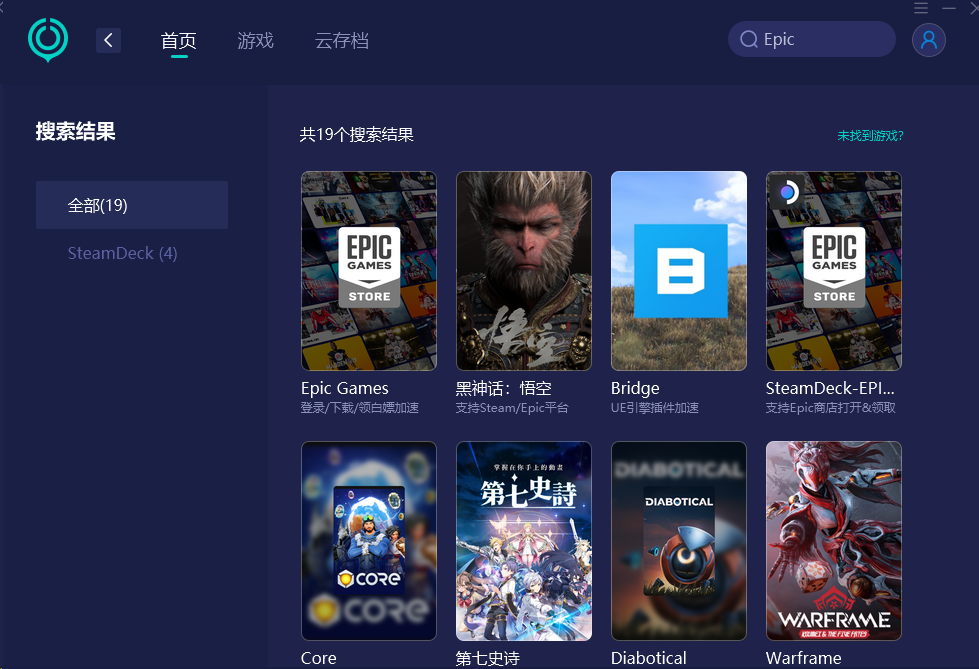Switch to the 首页 tab
The height and width of the screenshot is (669, 979).
179,41
